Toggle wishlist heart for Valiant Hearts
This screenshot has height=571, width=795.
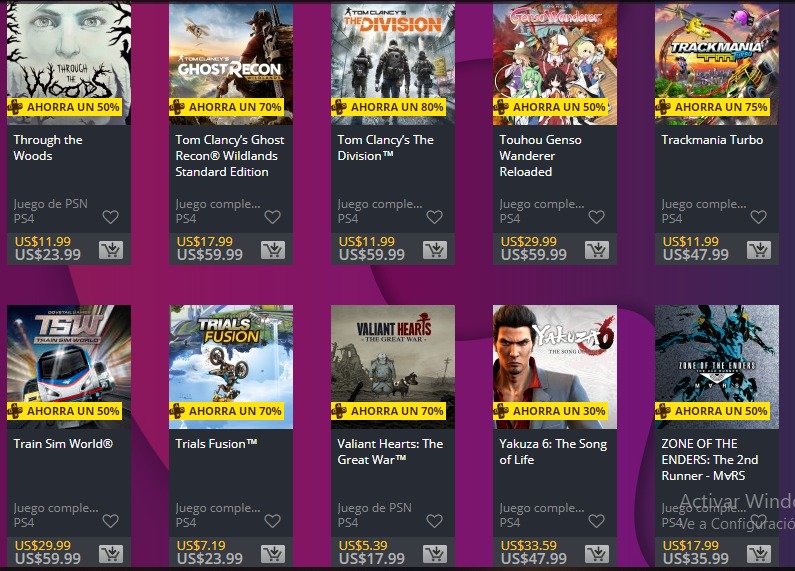435,521
